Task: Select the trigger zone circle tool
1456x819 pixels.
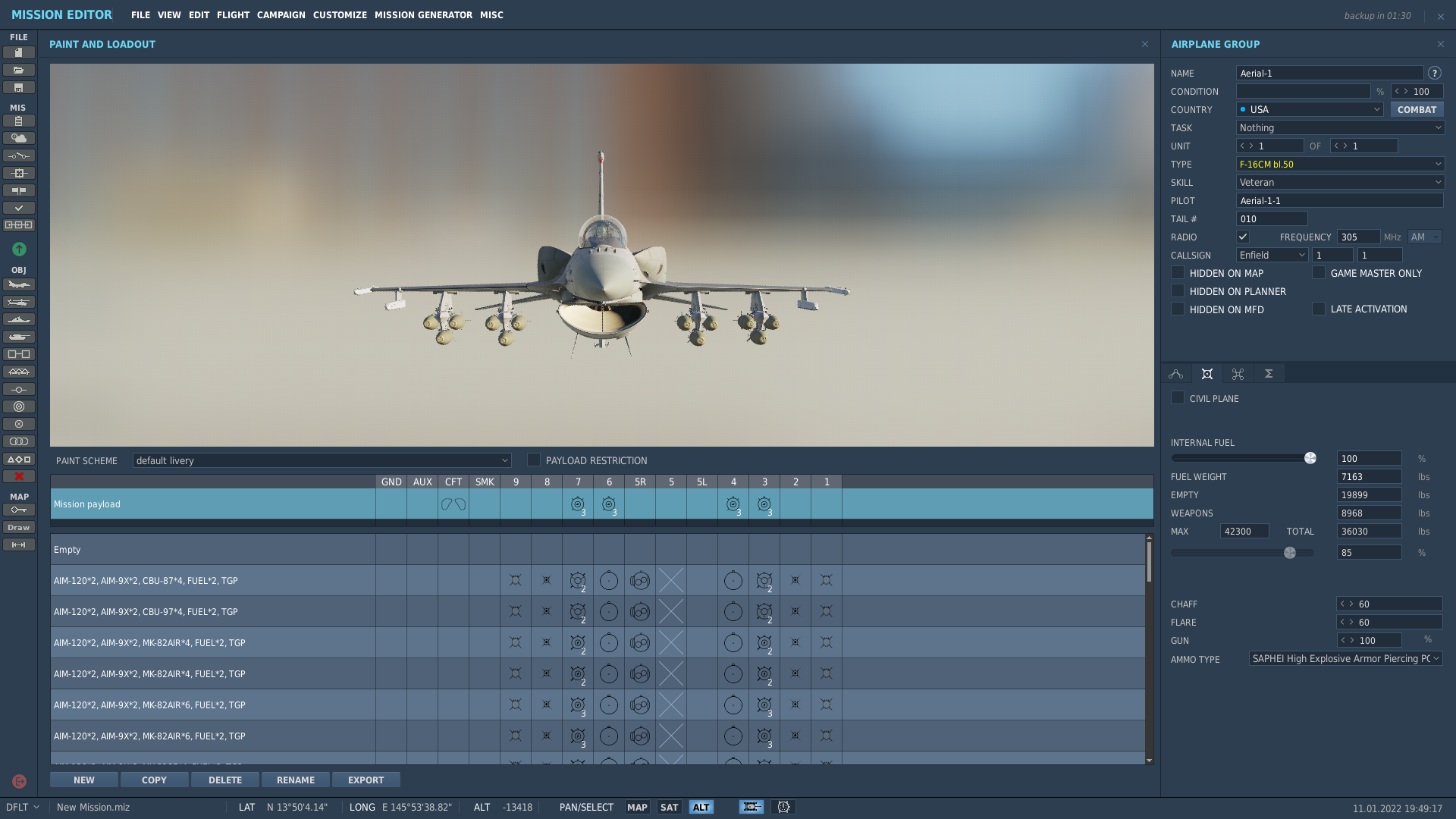Action: coord(19,406)
